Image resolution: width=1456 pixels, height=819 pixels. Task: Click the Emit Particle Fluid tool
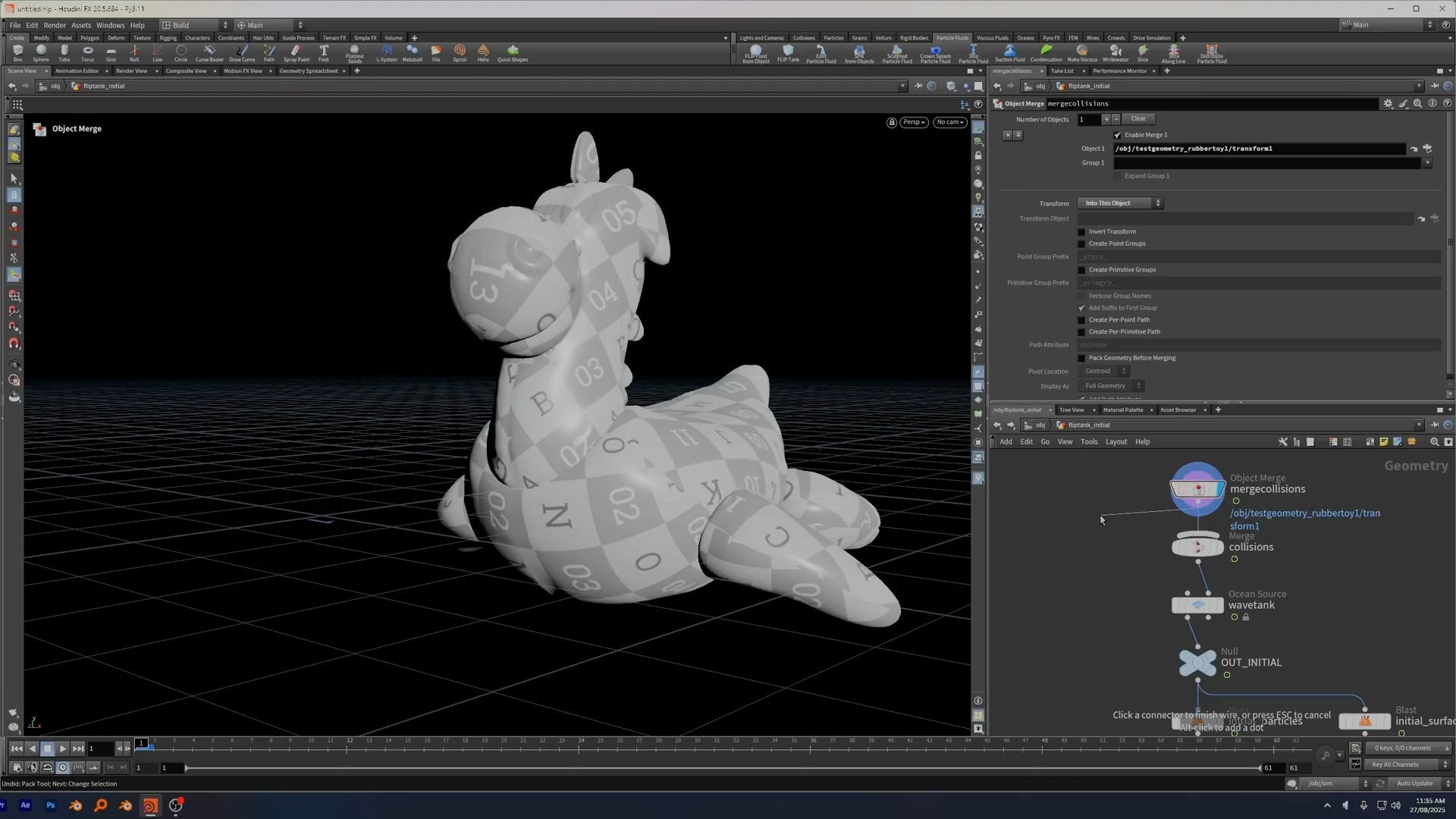821,54
